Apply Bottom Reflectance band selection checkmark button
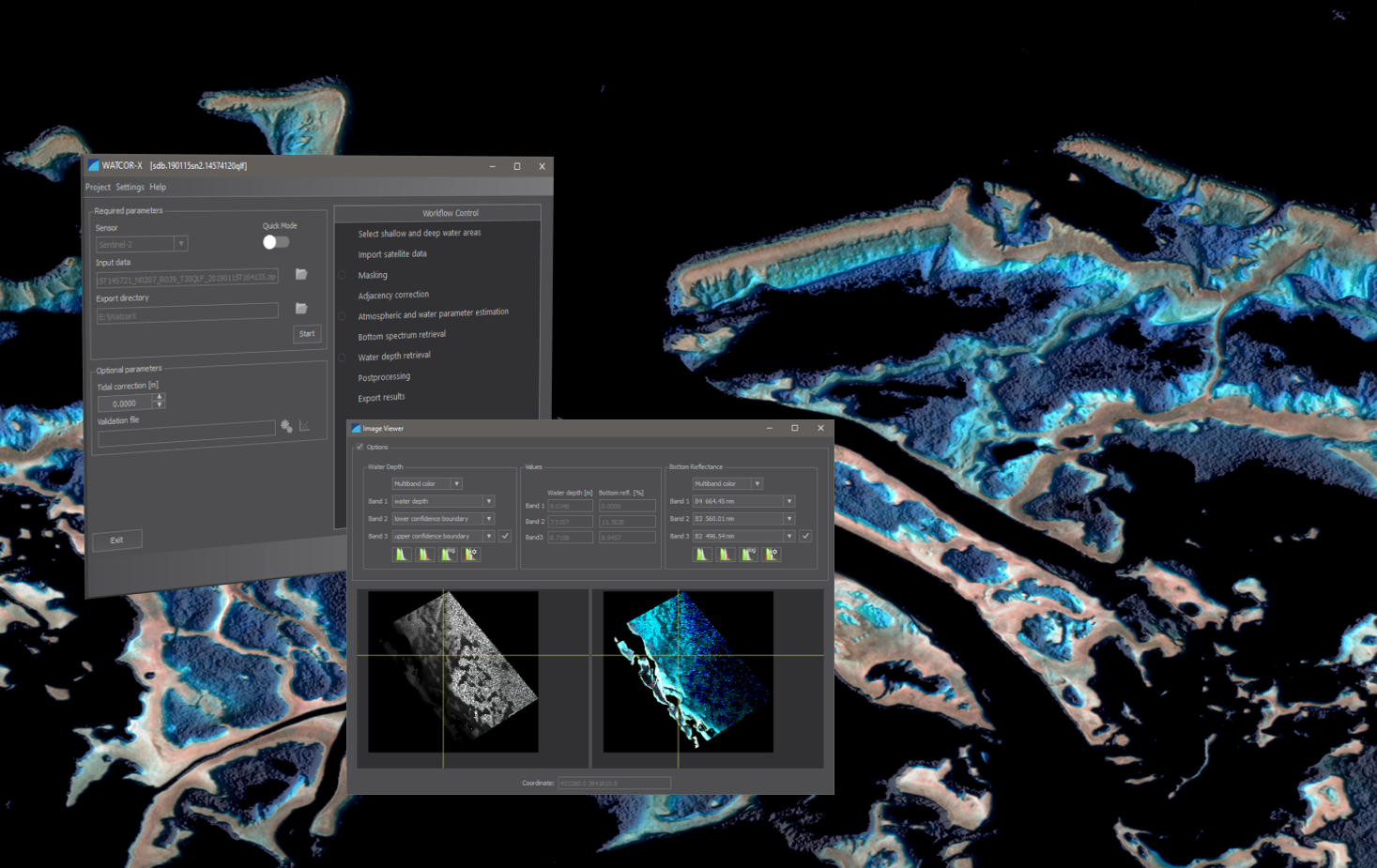Viewport: 1377px width, 868px height. 805,536
